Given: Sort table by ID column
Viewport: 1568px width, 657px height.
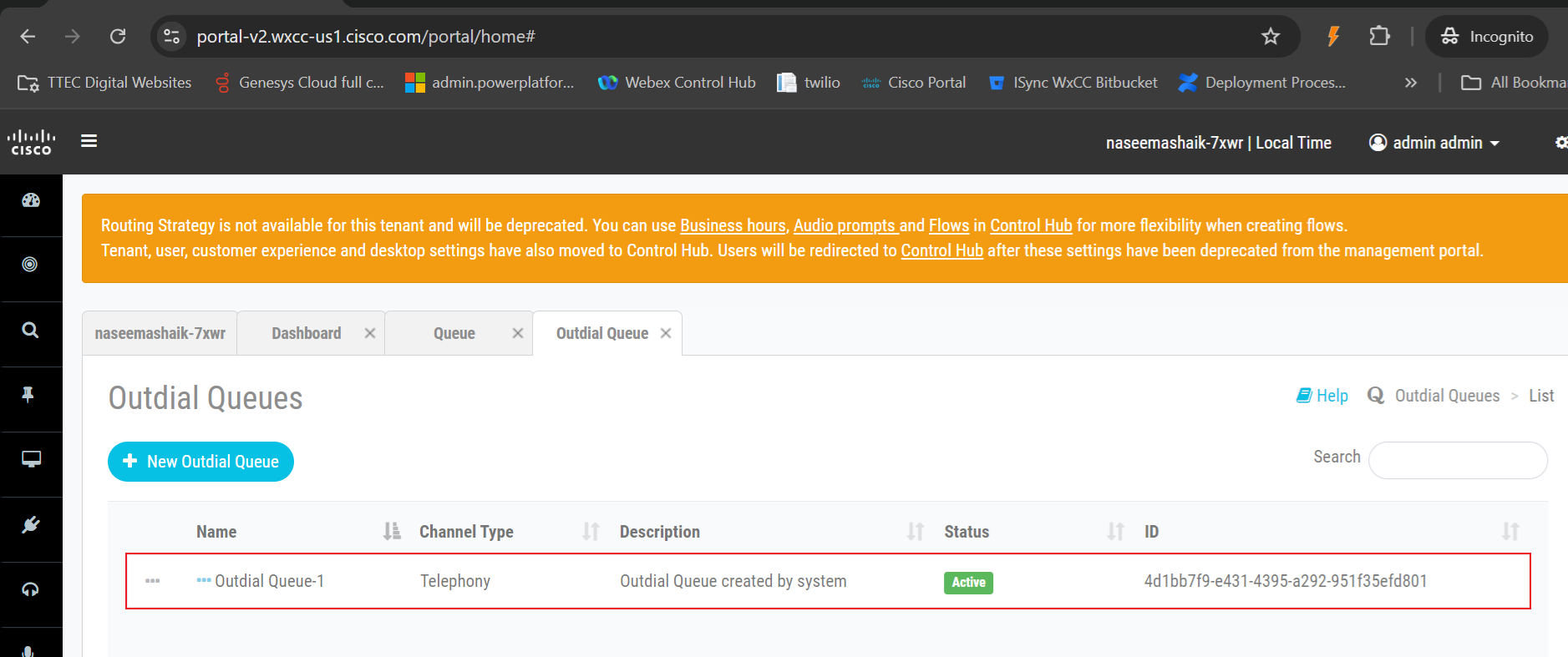Looking at the screenshot, I should click(1331, 532).
